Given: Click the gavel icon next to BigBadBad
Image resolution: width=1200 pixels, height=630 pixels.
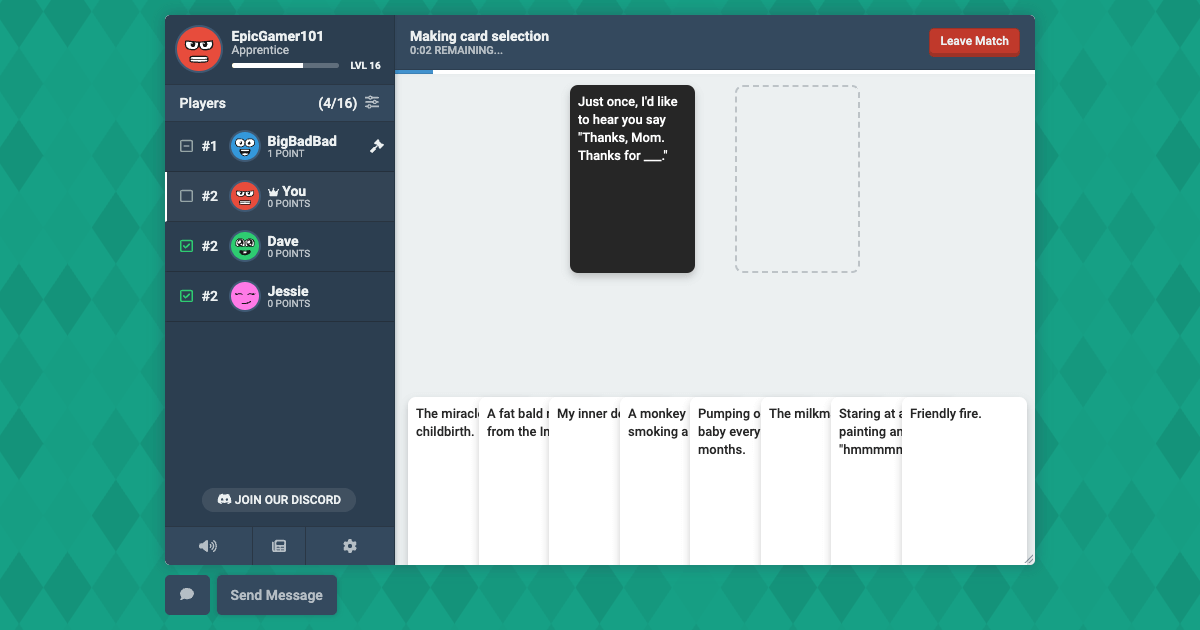Looking at the screenshot, I should [x=376, y=146].
